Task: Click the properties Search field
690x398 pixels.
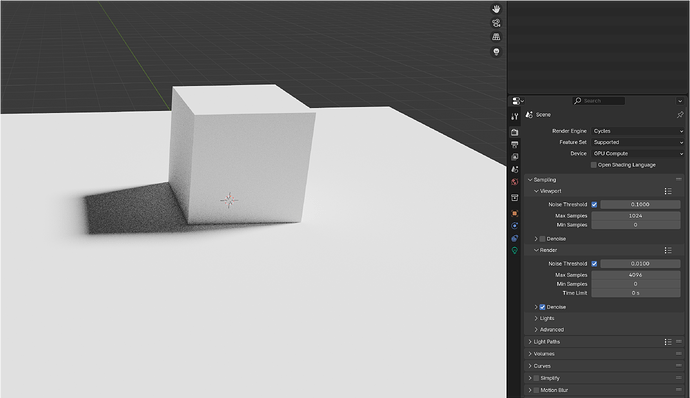Action: [x=598, y=101]
